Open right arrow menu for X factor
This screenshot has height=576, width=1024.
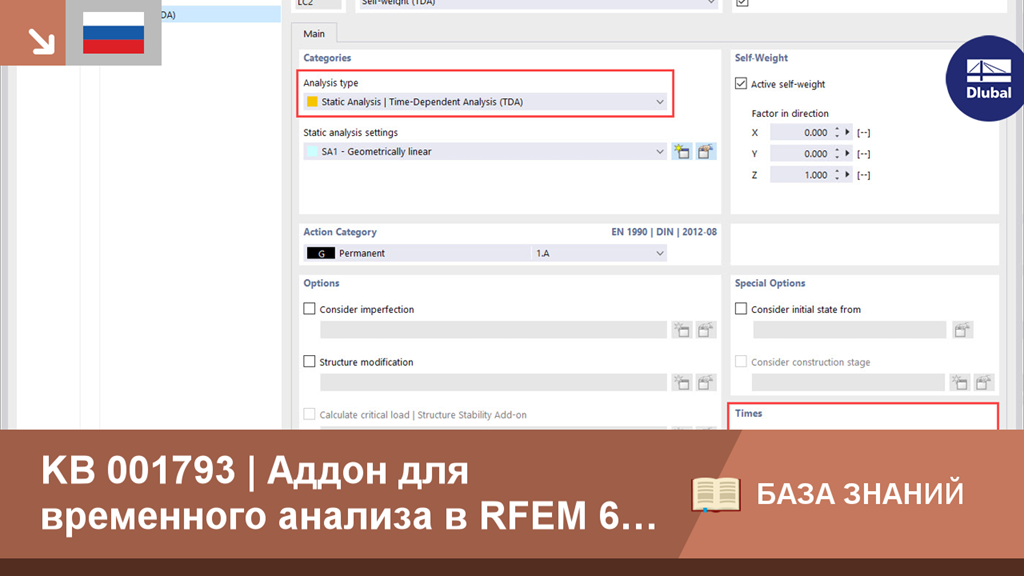(848, 133)
